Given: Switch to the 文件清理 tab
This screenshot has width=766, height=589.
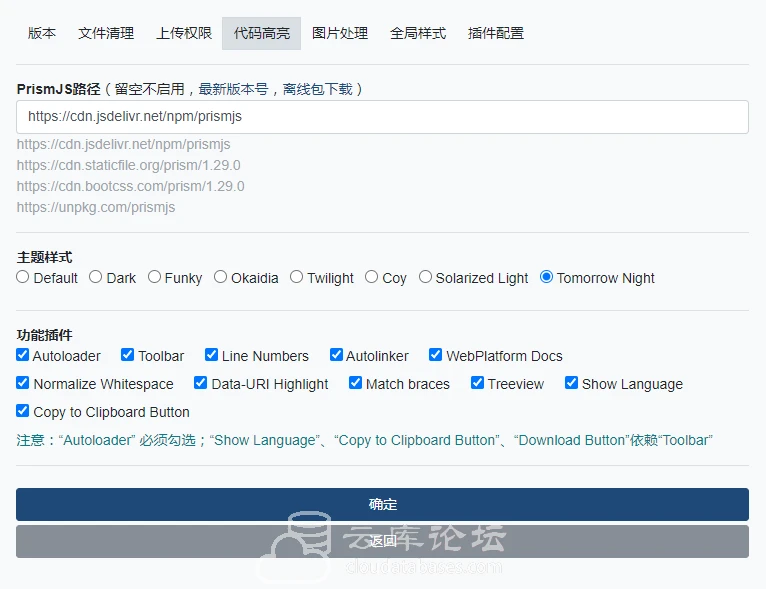Looking at the screenshot, I should tap(106, 33).
